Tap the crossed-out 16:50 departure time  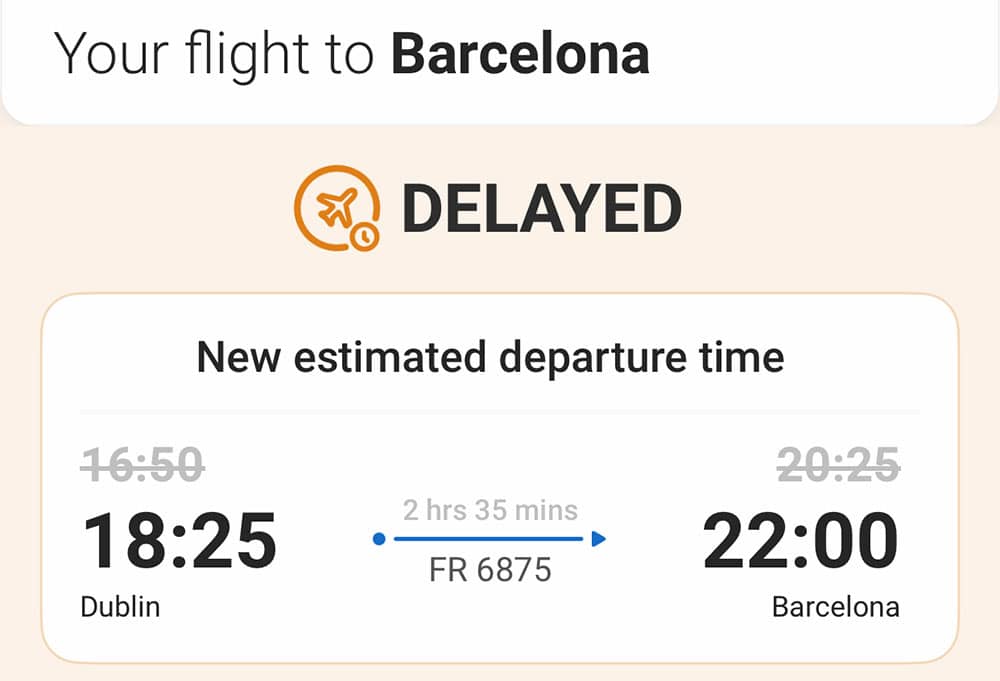[x=142, y=464]
